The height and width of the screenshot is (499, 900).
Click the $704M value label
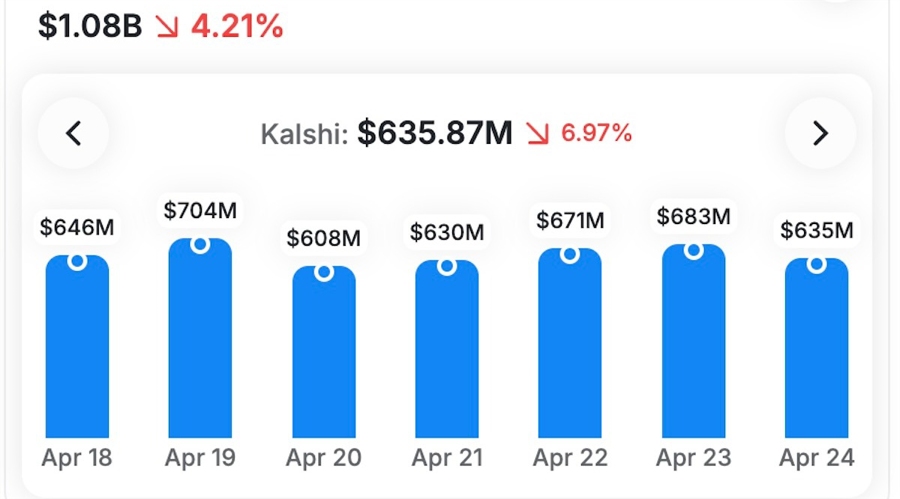coord(200,210)
